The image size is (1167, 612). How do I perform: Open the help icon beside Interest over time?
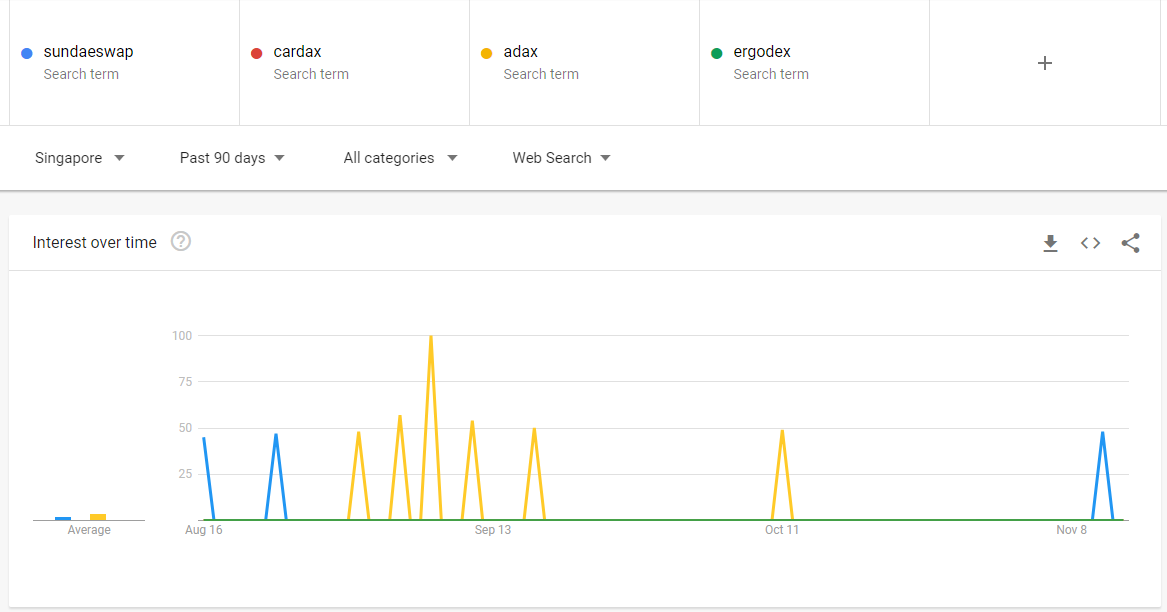pos(181,241)
